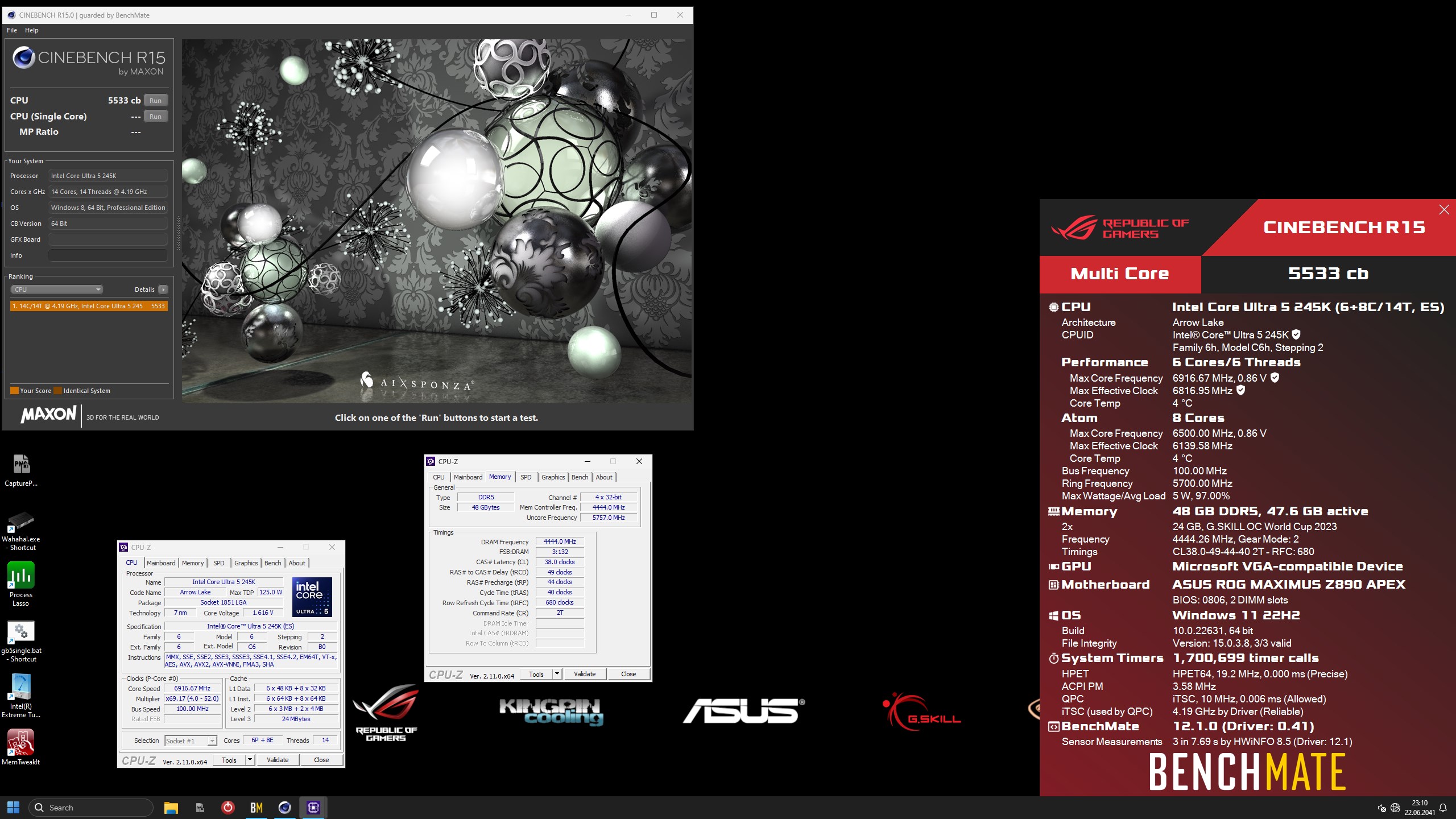Click the Windows Start button
The width and height of the screenshot is (1456, 819).
pyautogui.click(x=13, y=807)
